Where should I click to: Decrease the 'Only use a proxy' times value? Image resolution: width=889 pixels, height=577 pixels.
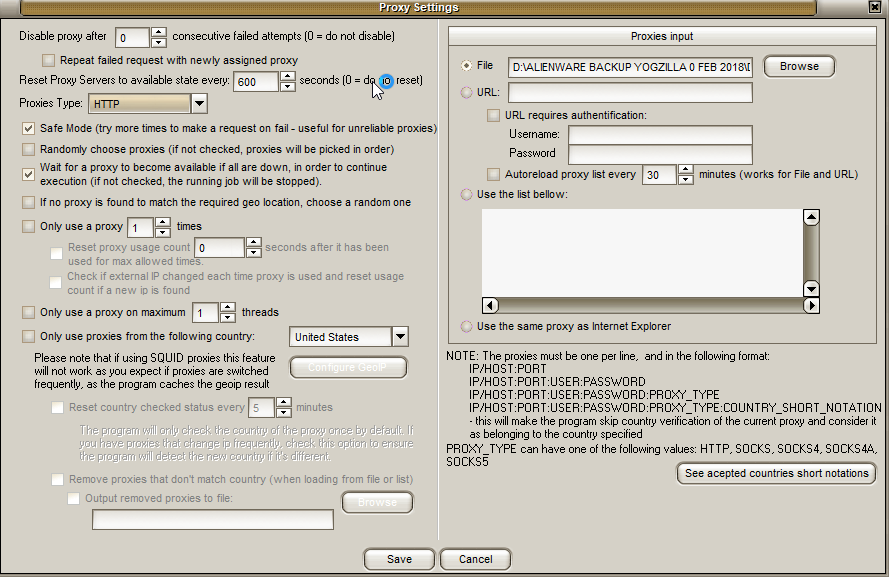(163, 232)
